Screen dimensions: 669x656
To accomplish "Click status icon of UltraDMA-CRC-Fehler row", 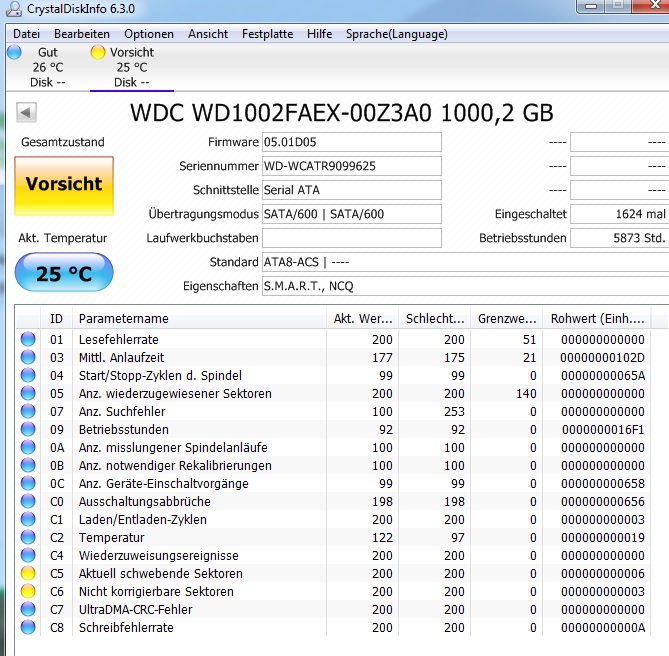I will click(28, 610).
